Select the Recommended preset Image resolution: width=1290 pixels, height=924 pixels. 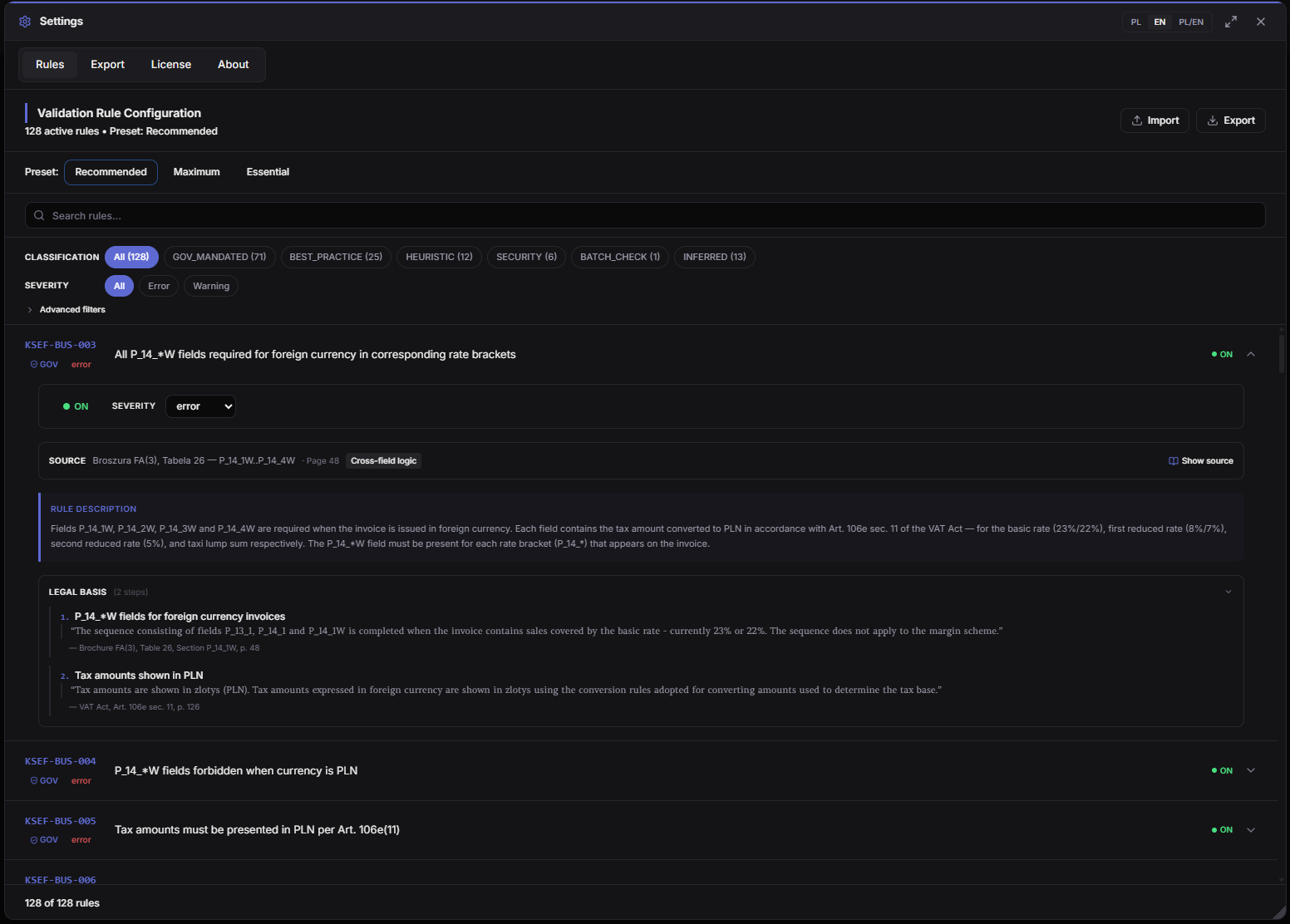click(111, 172)
